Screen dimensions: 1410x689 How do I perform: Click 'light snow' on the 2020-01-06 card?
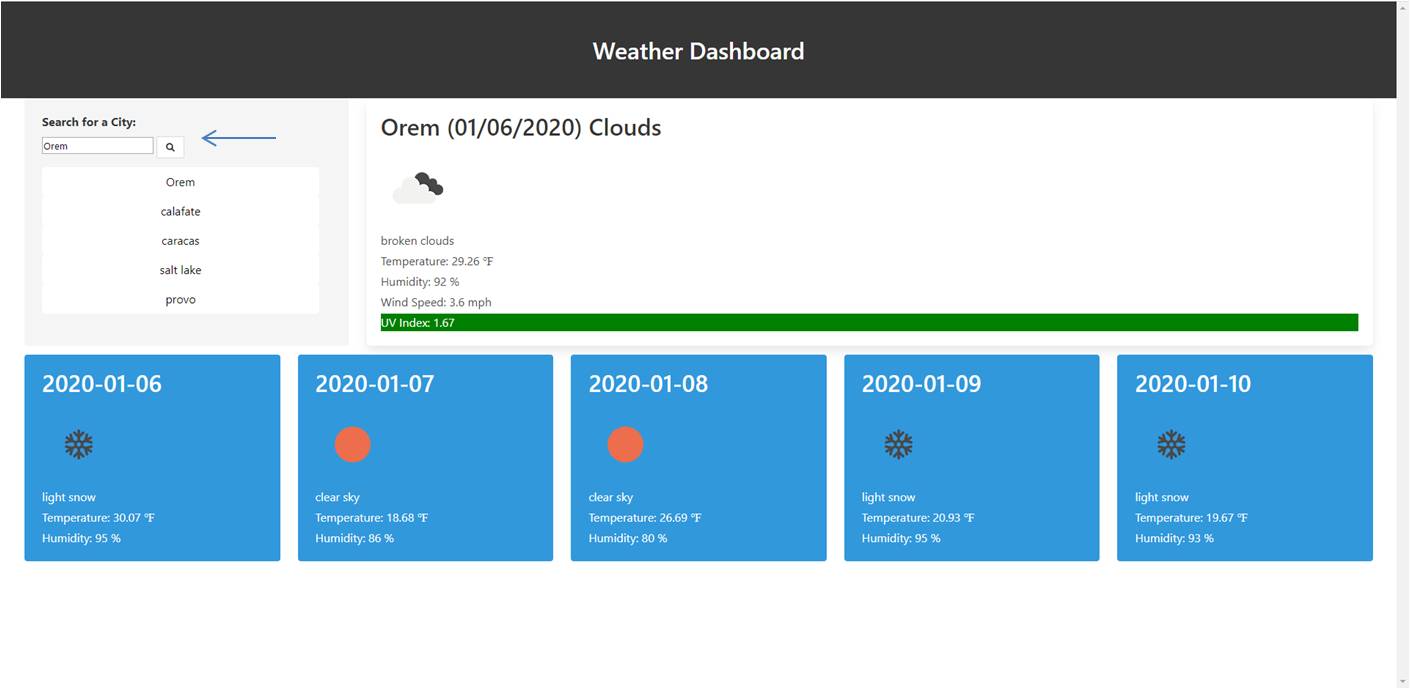click(69, 497)
